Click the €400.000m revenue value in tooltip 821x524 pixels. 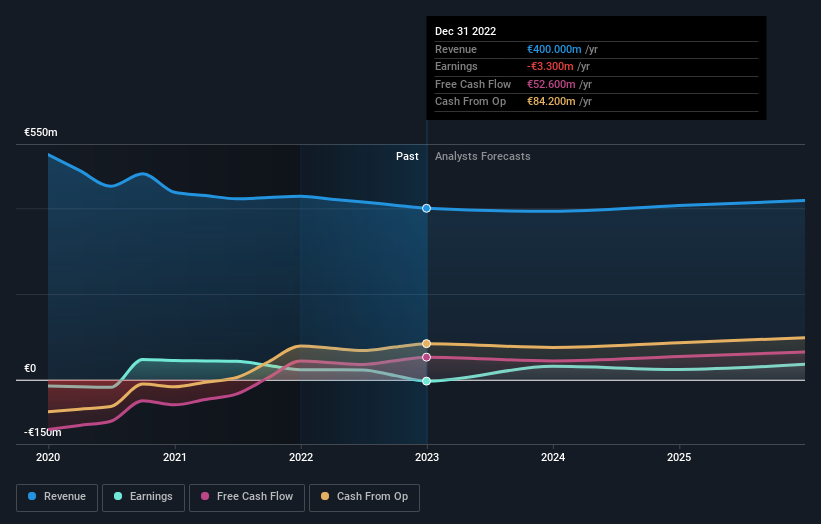pyautogui.click(x=554, y=49)
